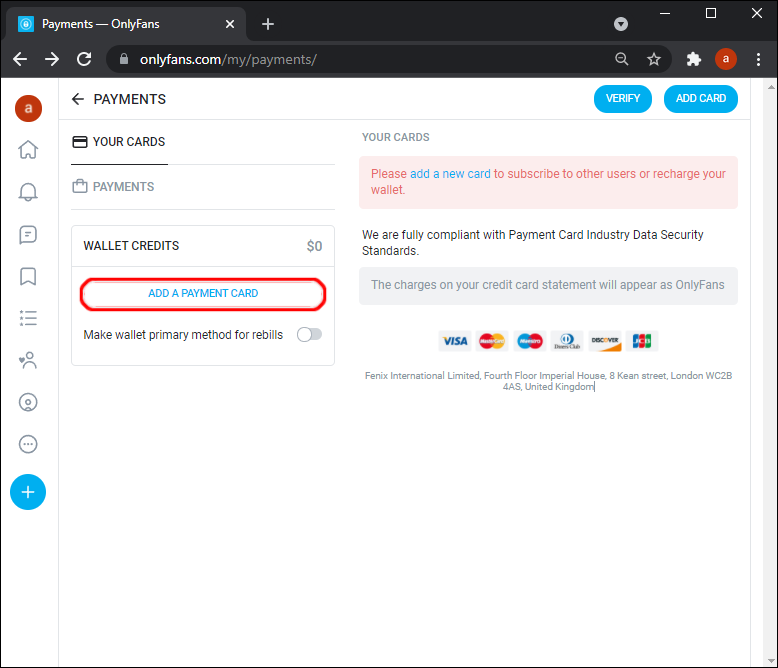The height and width of the screenshot is (668, 778).
Task: Click the Fenix International Limited address text
Action: coord(548,381)
